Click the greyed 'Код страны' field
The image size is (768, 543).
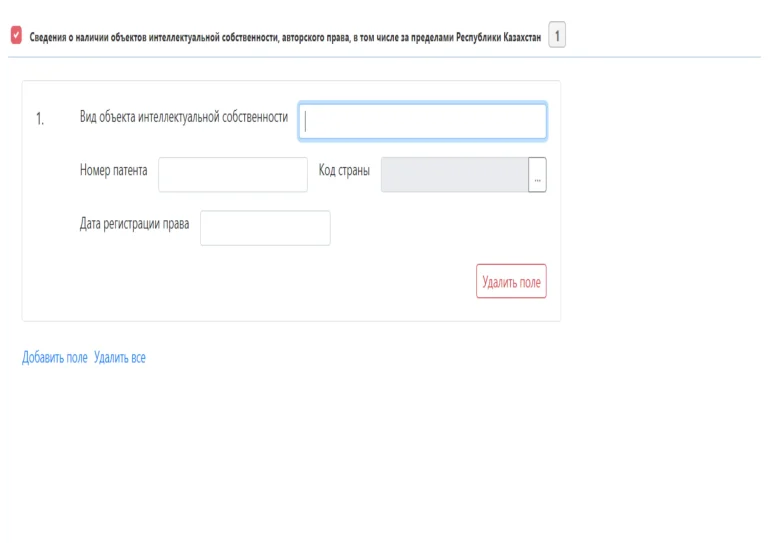pyautogui.click(x=455, y=175)
